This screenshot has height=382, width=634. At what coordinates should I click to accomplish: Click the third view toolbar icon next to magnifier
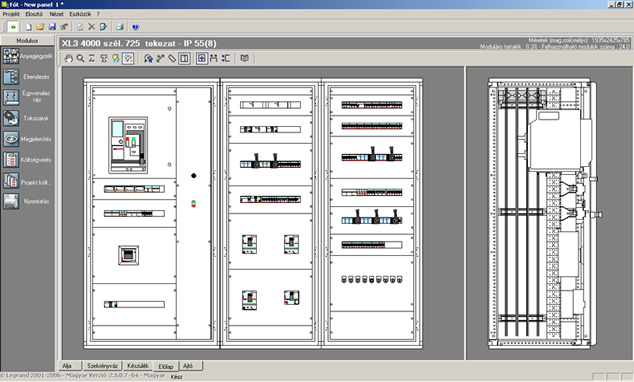[x=92, y=59]
